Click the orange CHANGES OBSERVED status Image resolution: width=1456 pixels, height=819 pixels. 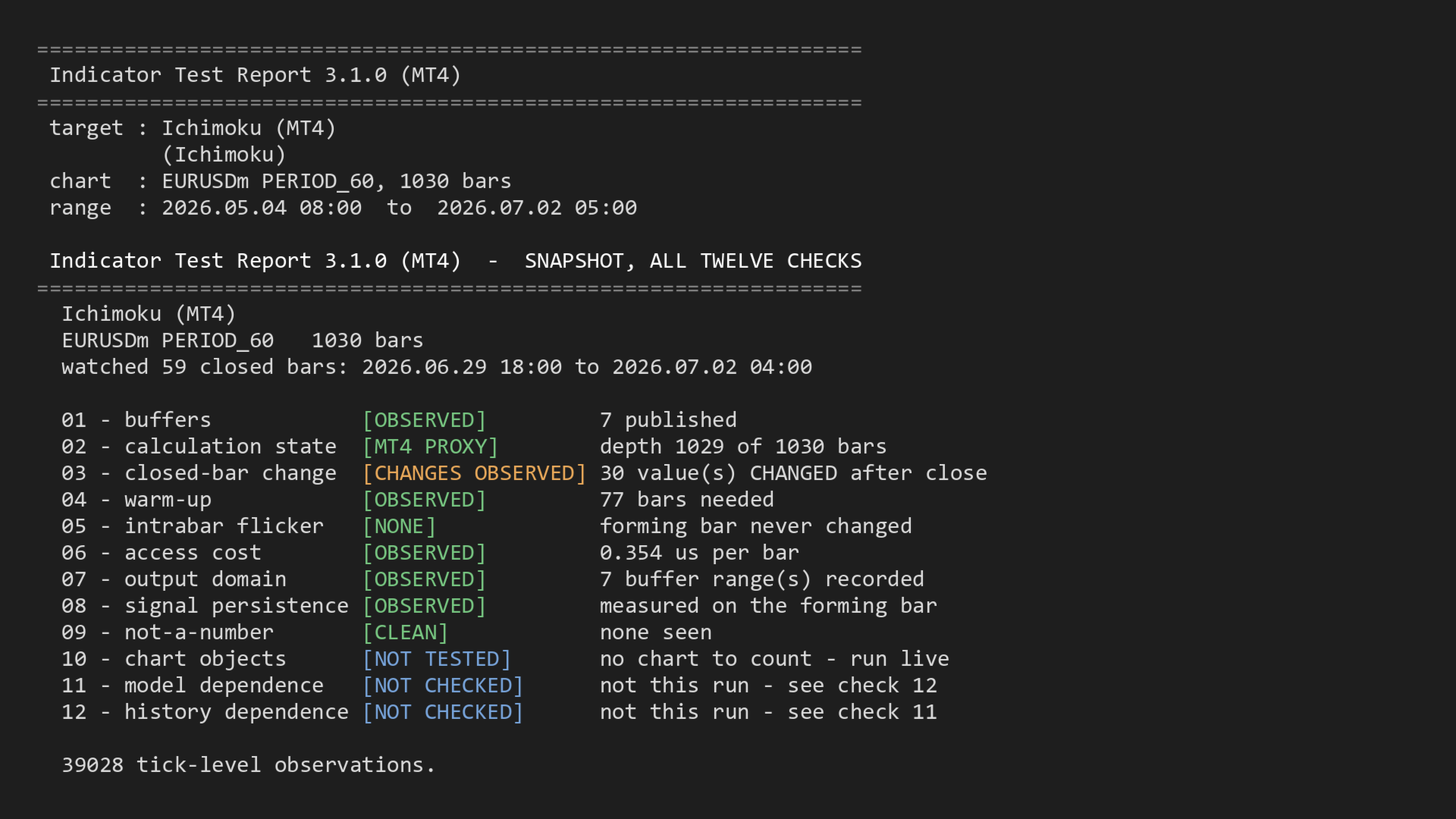tap(474, 473)
